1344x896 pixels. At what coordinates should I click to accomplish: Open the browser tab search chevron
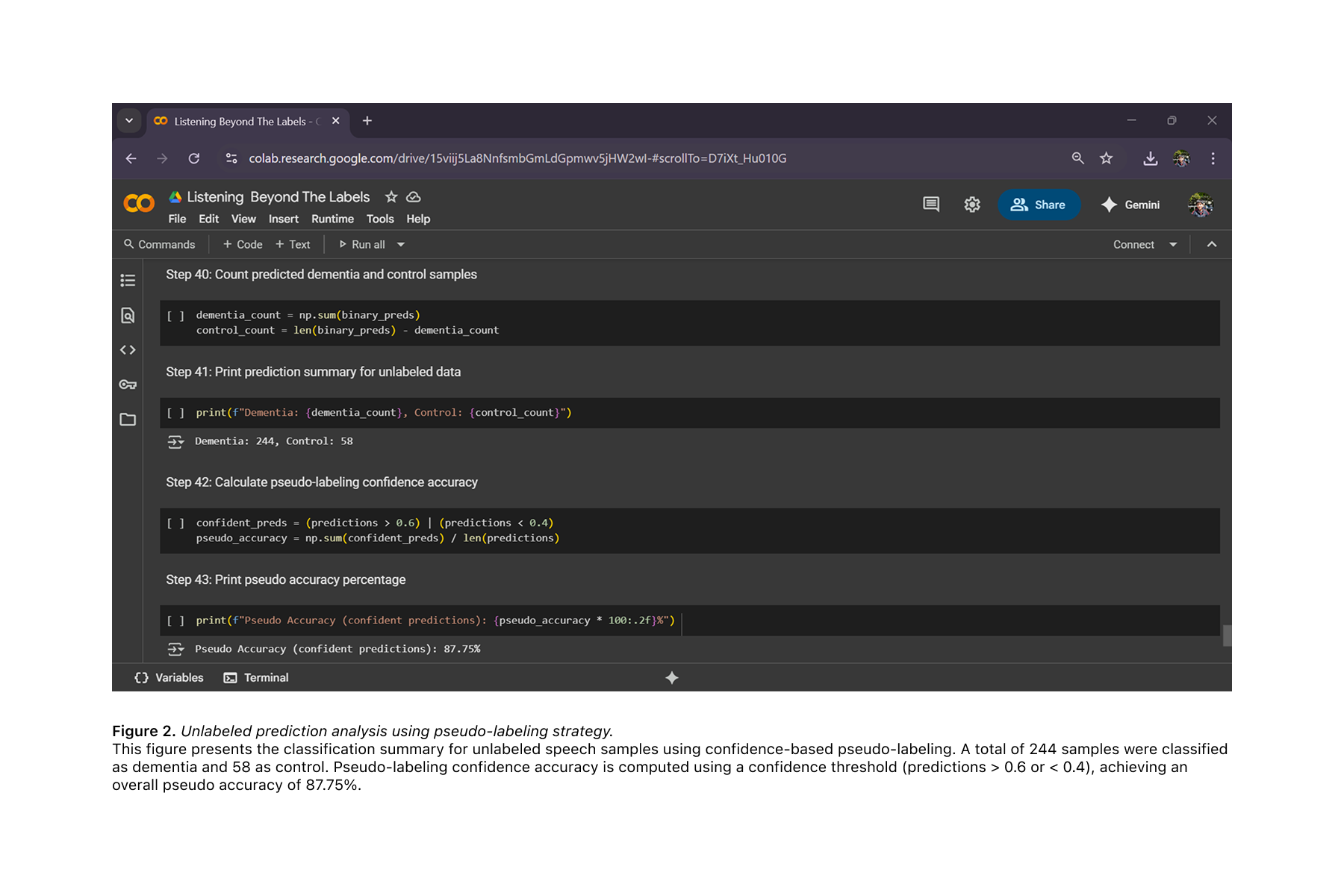click(128, 120)
